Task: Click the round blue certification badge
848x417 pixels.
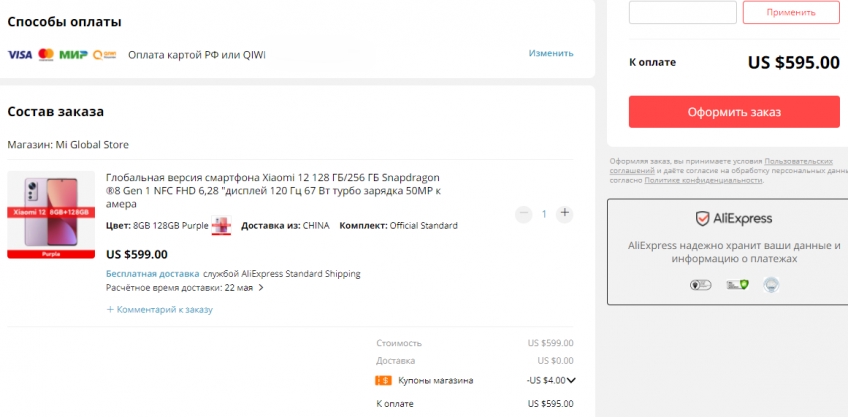Action: point(771,285)
